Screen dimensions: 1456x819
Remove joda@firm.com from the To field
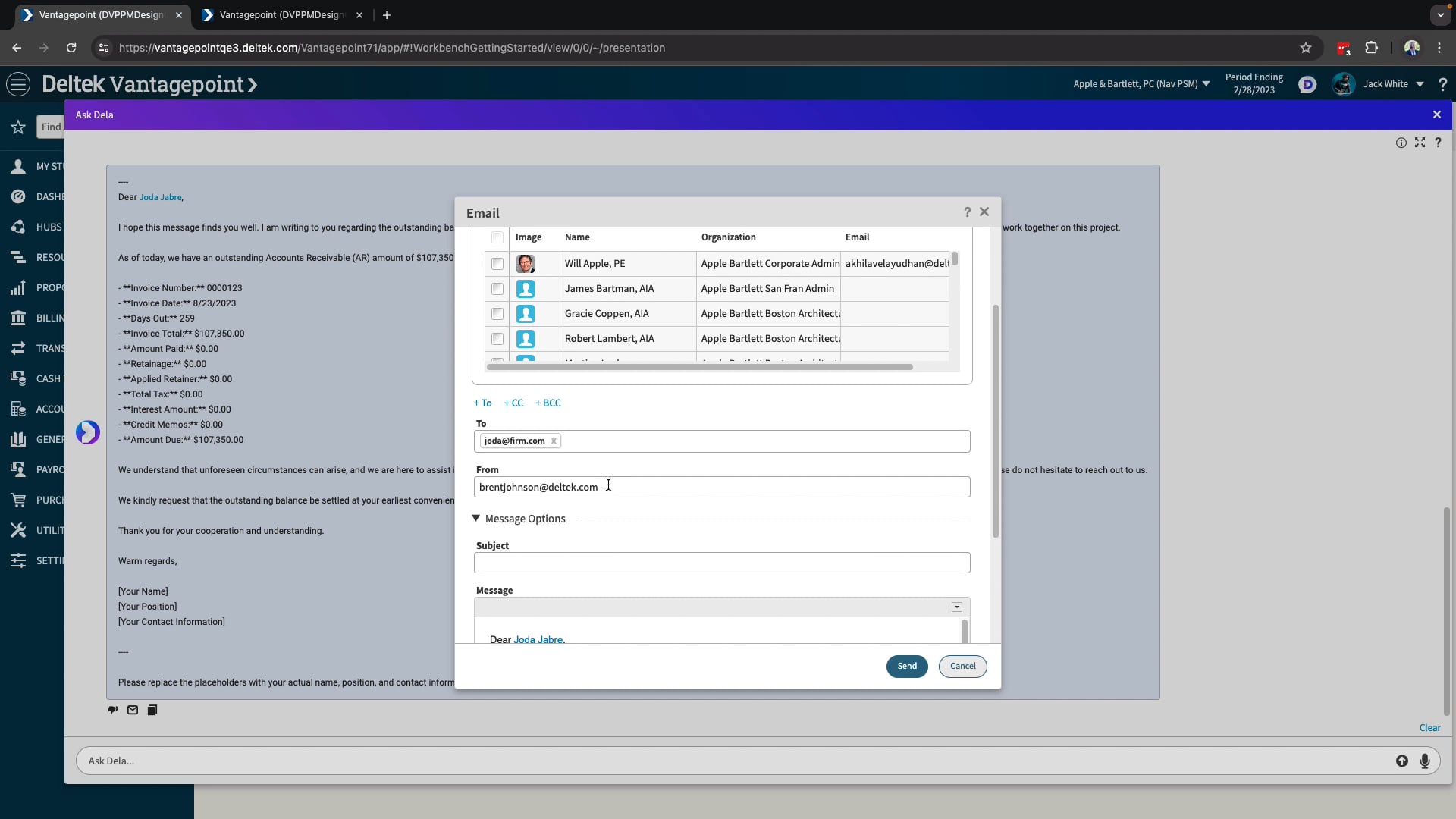point(554,441)
